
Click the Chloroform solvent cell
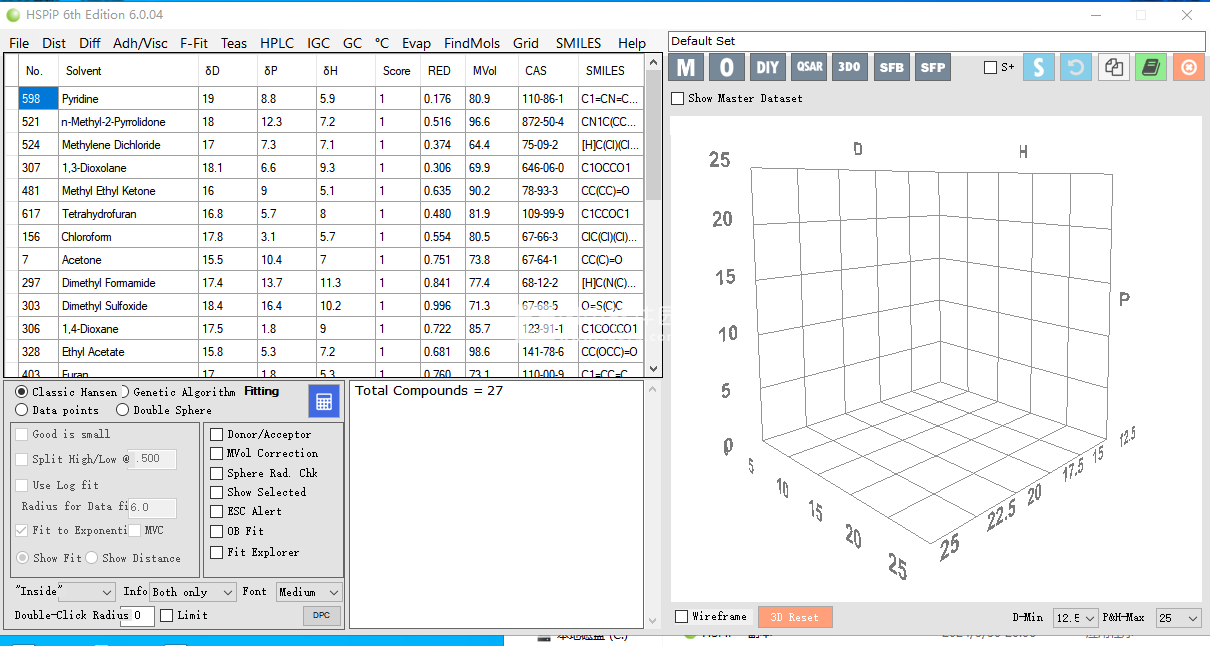128,237
